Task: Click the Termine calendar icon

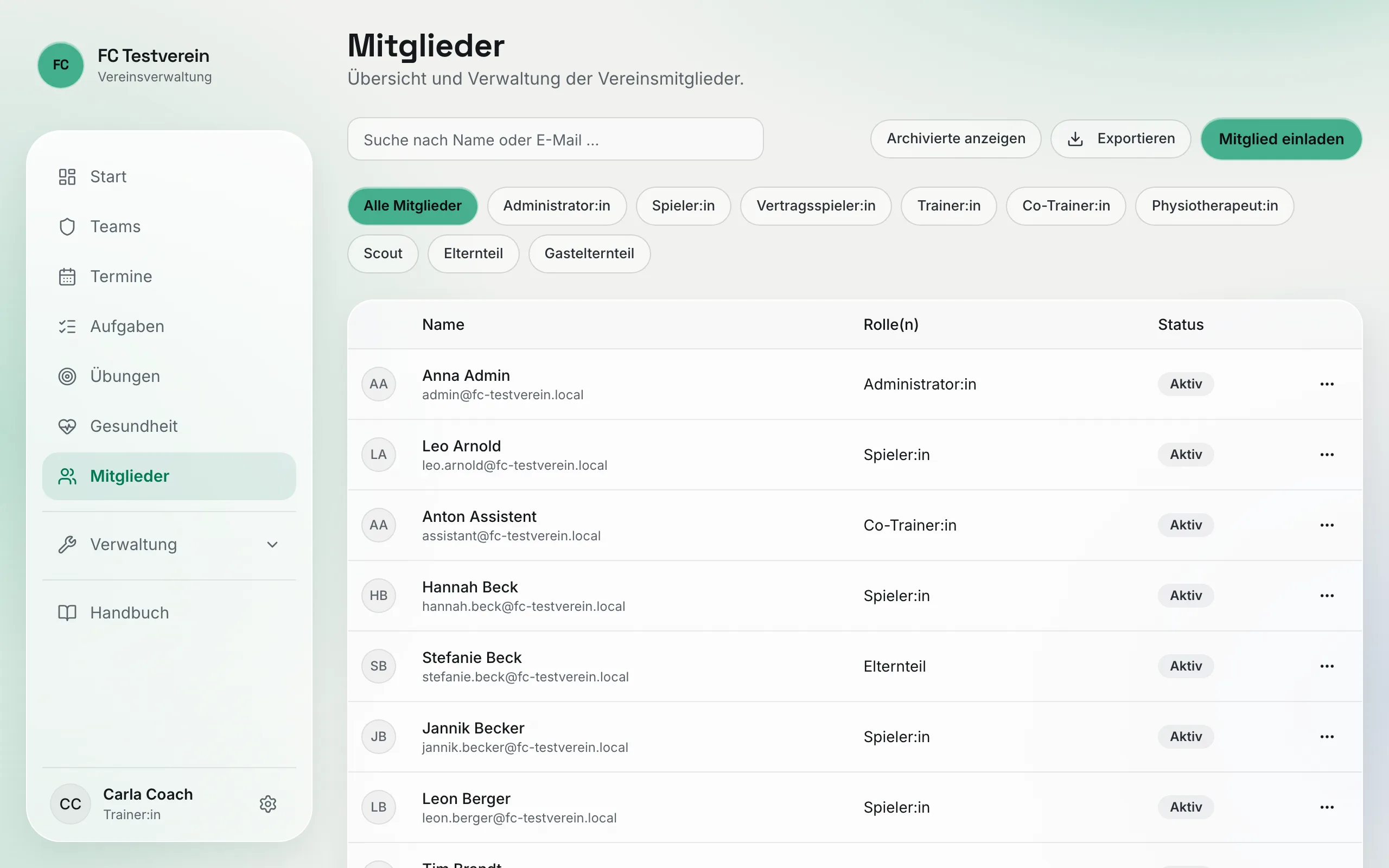Action: 67,277
